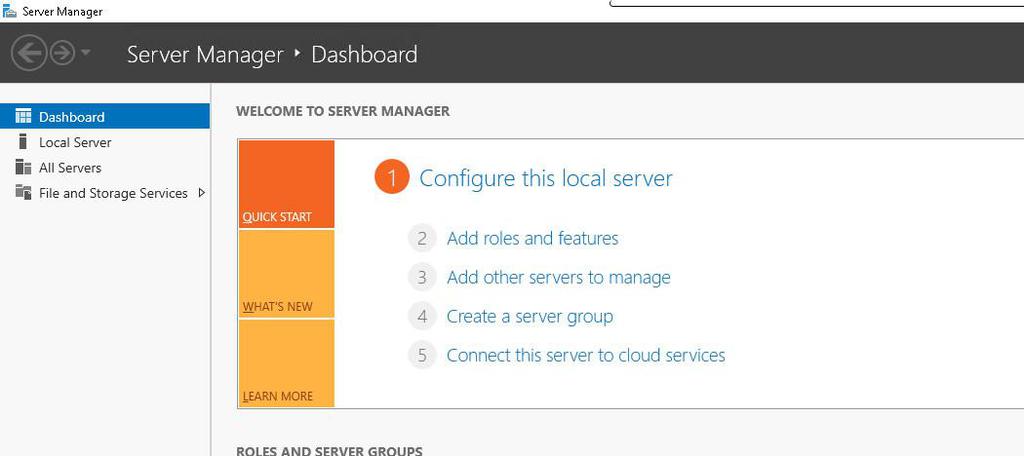Expand File and Storage Services arrow
The height and width of the screenshot is (456, 1024).
click(x=202, y=193)
